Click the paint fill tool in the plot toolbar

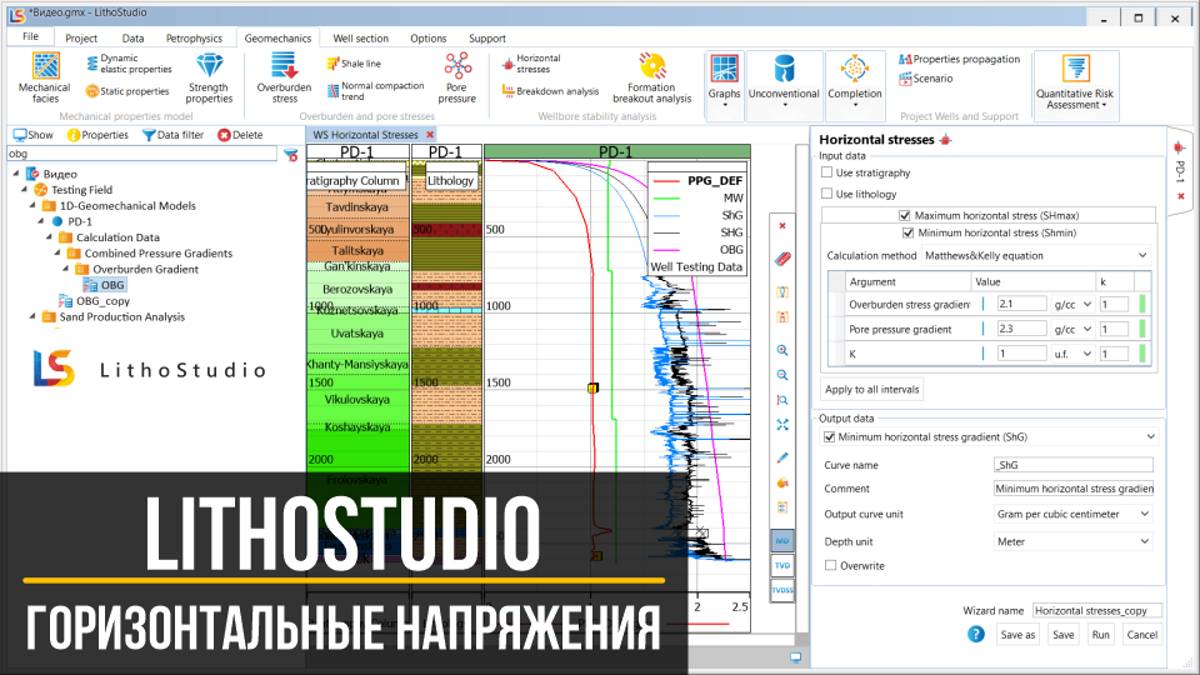pyautogui.click(x=783, y=483)
